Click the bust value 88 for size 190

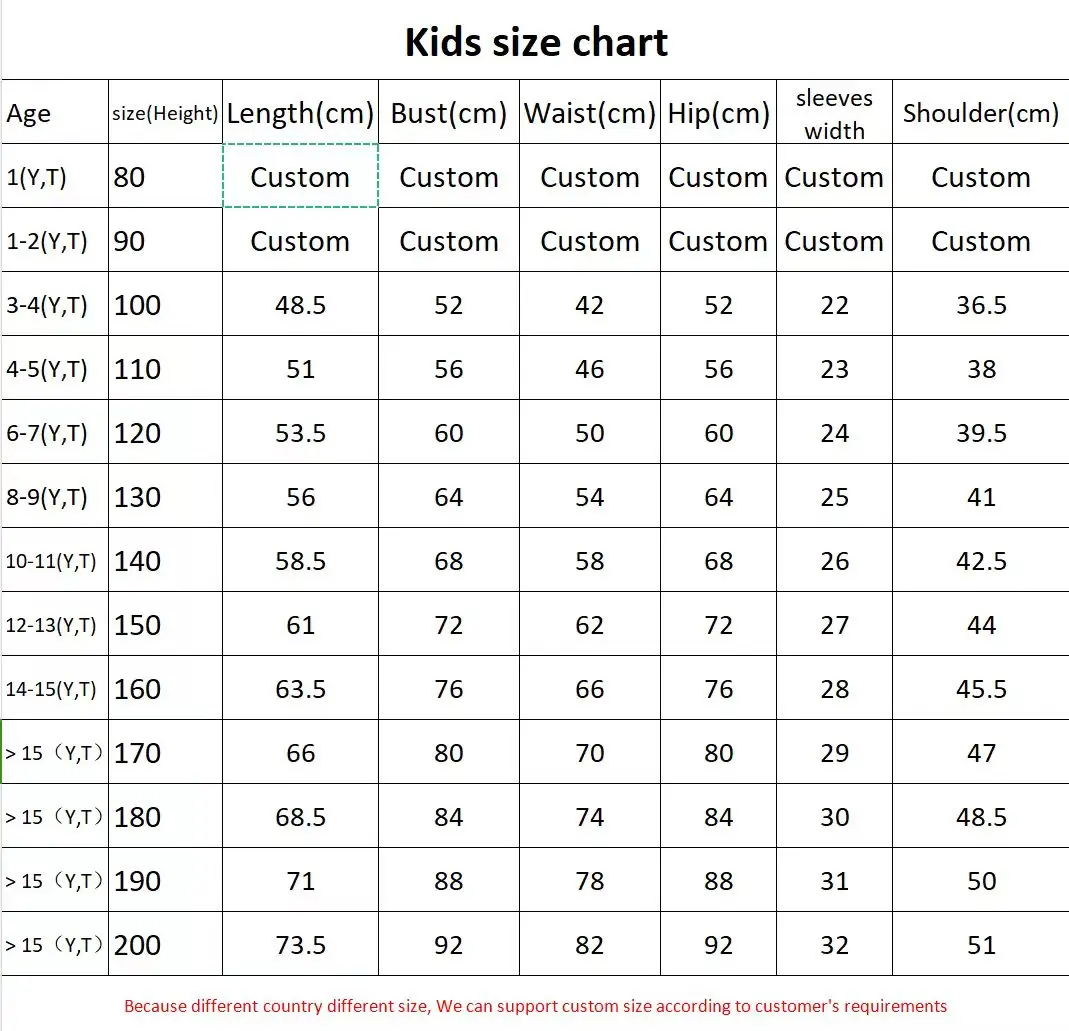pos(448,881)
